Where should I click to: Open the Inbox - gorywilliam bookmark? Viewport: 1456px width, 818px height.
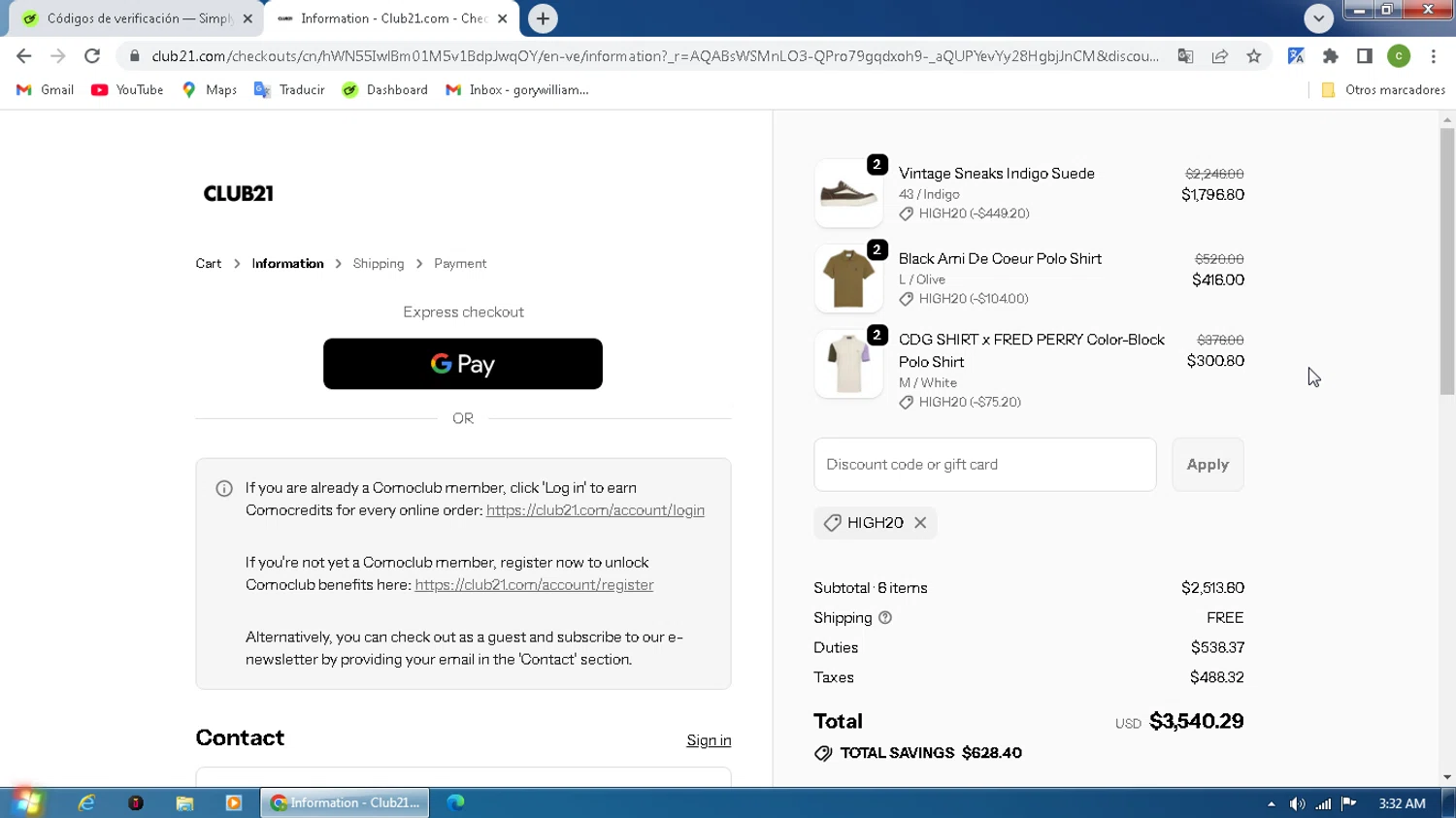tap(517, 89)
